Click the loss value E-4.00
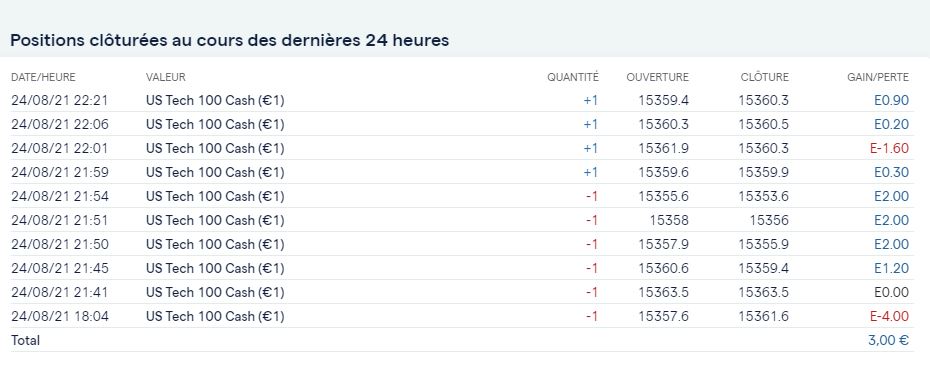Viewport: 930px width, 381px height. pos(889,316)
